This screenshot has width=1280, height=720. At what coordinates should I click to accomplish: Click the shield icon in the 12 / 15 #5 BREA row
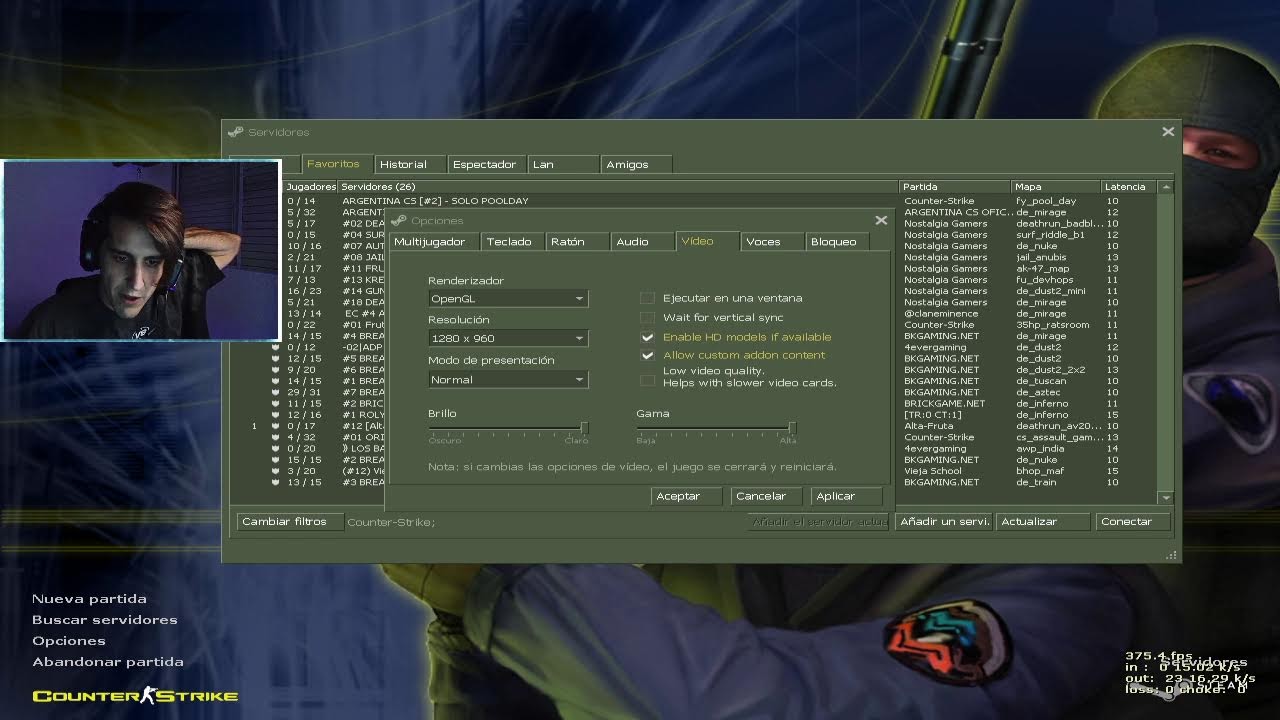click(276, 358)
